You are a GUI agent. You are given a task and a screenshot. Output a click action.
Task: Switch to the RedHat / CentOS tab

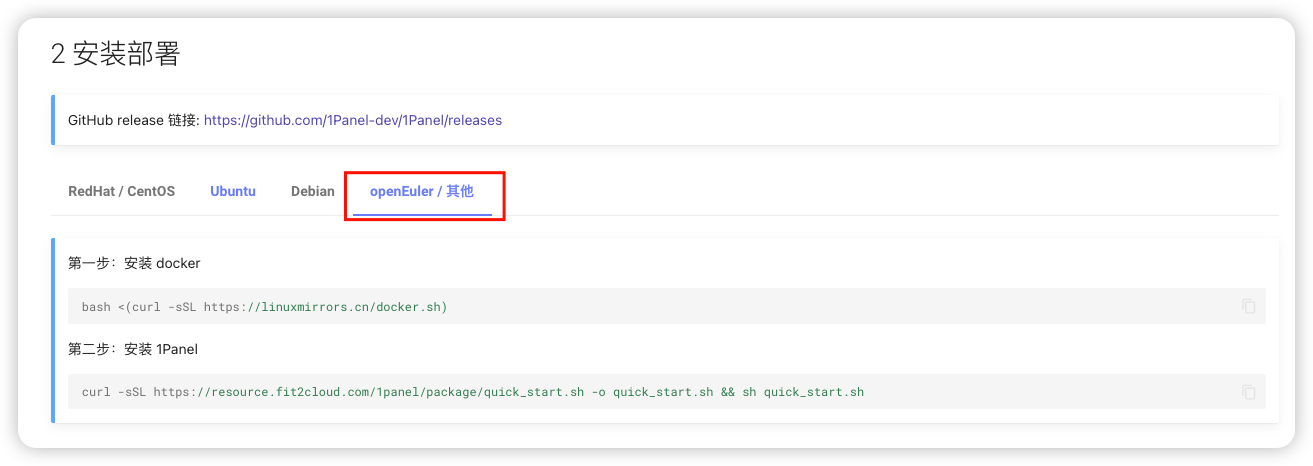pos(121,191)
